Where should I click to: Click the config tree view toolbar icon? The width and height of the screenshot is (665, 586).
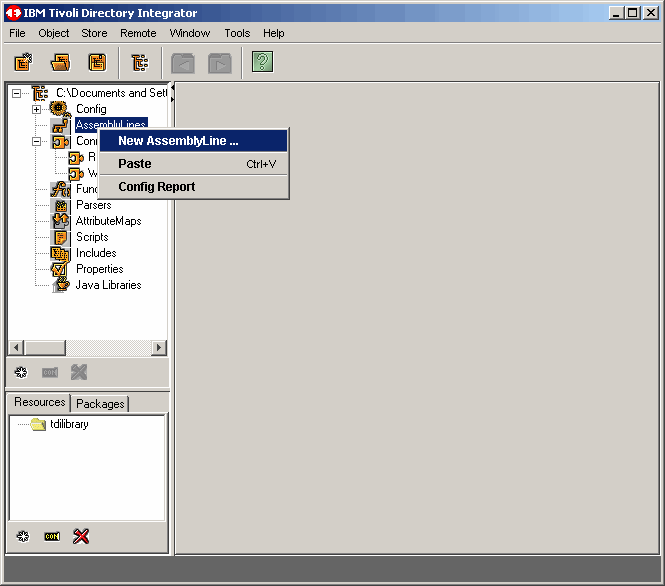[x=140, y=62]
